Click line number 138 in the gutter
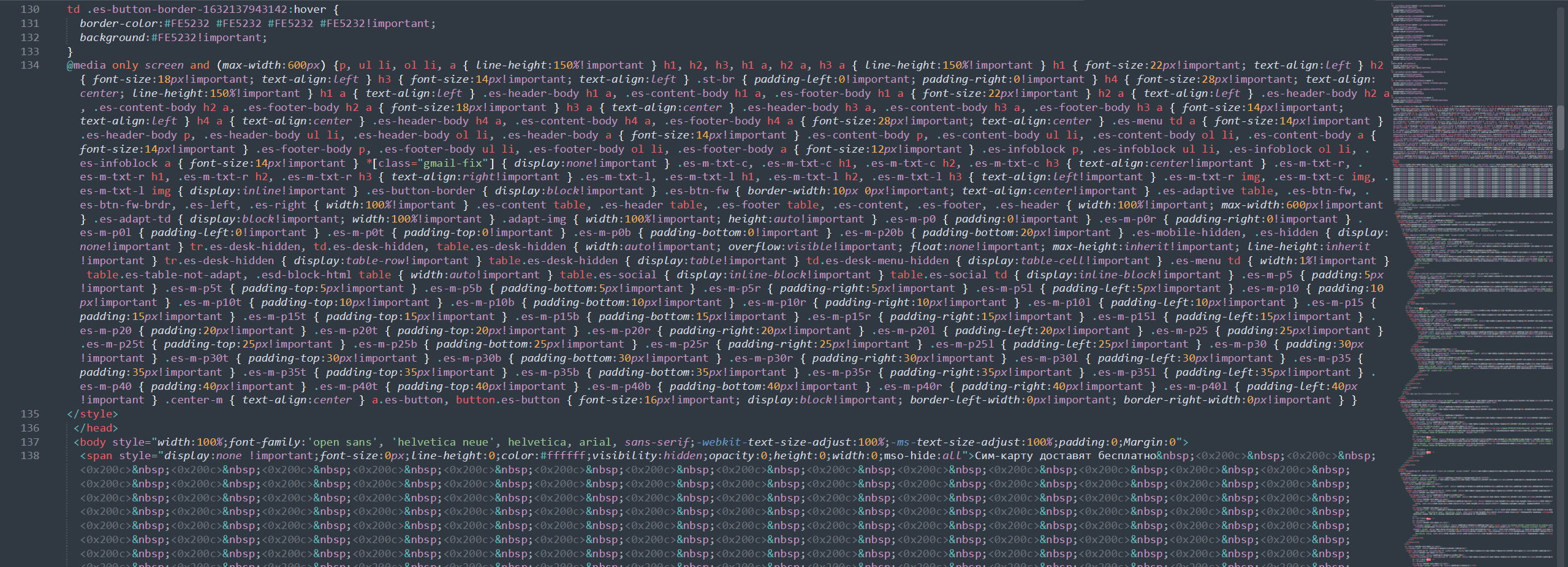 pyautogui.click(x=30, y=455)
